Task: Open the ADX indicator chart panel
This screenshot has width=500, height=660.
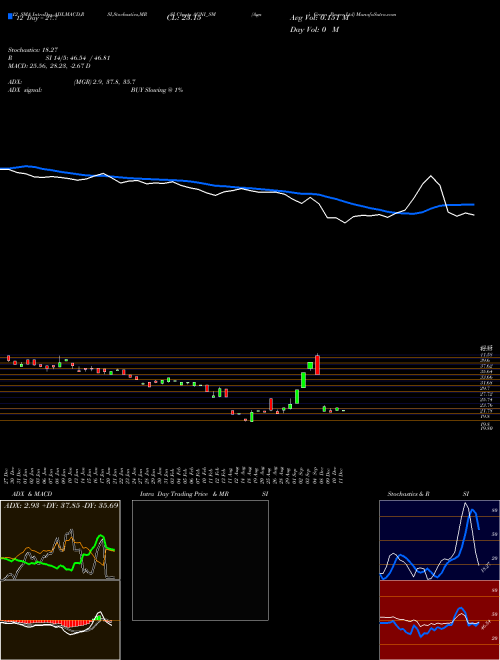Action: pyautogui.click(x=60, y=540)
